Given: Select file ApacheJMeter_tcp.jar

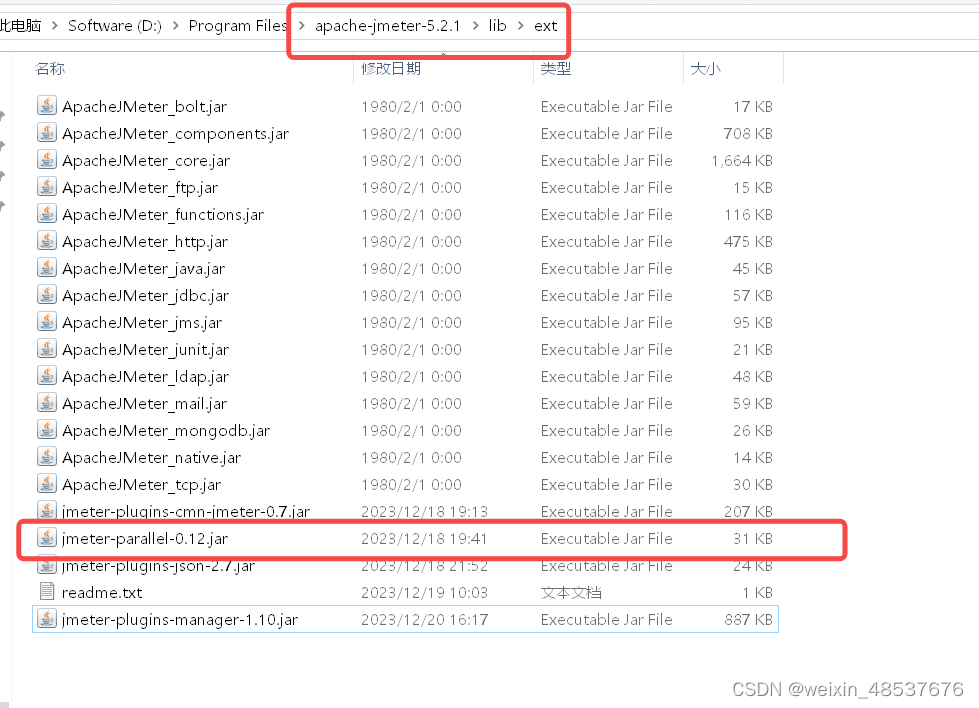Looking at the screenshot, I should pyautogui.click(x=142, y=484).
